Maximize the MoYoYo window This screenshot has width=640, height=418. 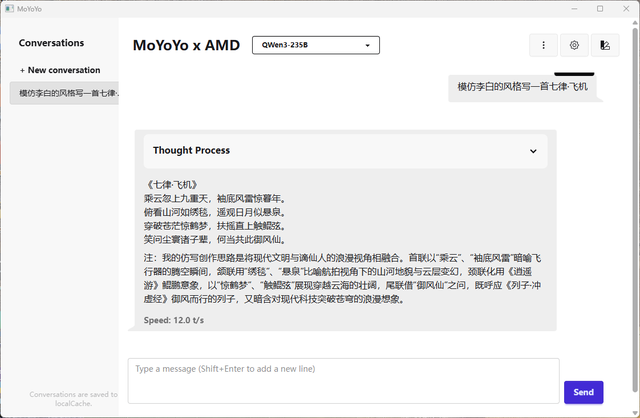(600, 9)
